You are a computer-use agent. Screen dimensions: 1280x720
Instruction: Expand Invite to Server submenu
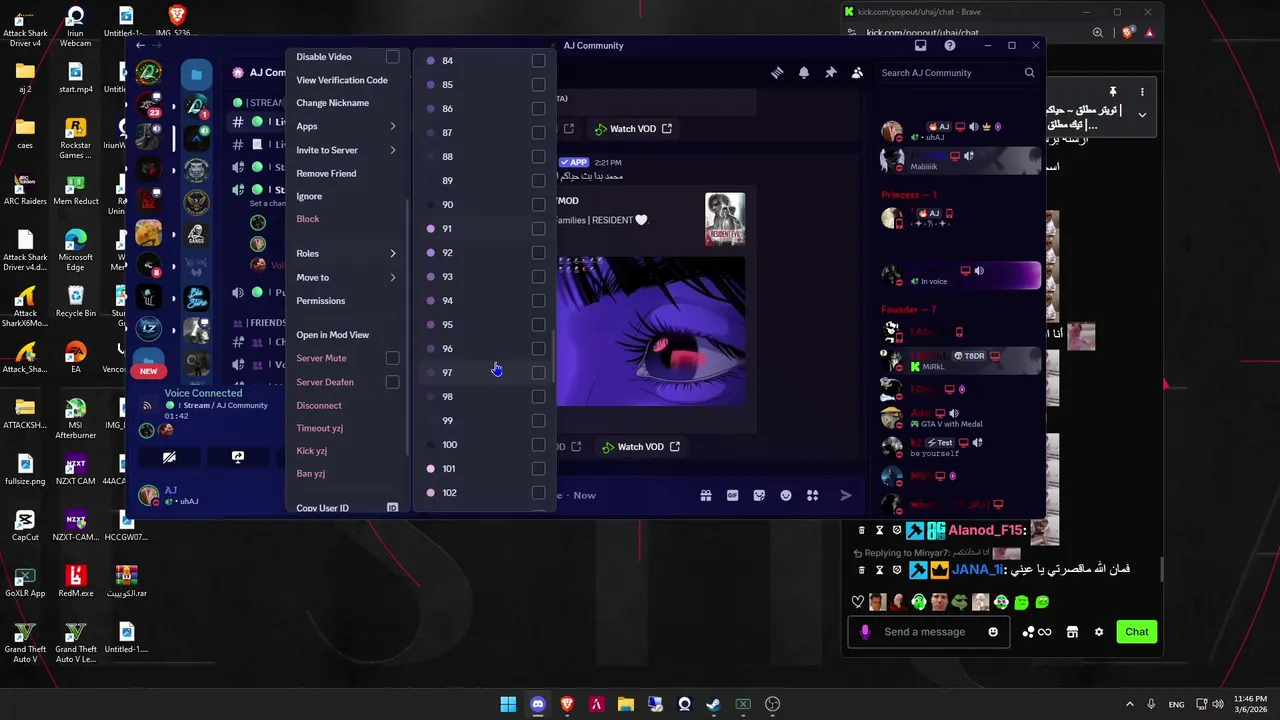click(x=346, y=150)
